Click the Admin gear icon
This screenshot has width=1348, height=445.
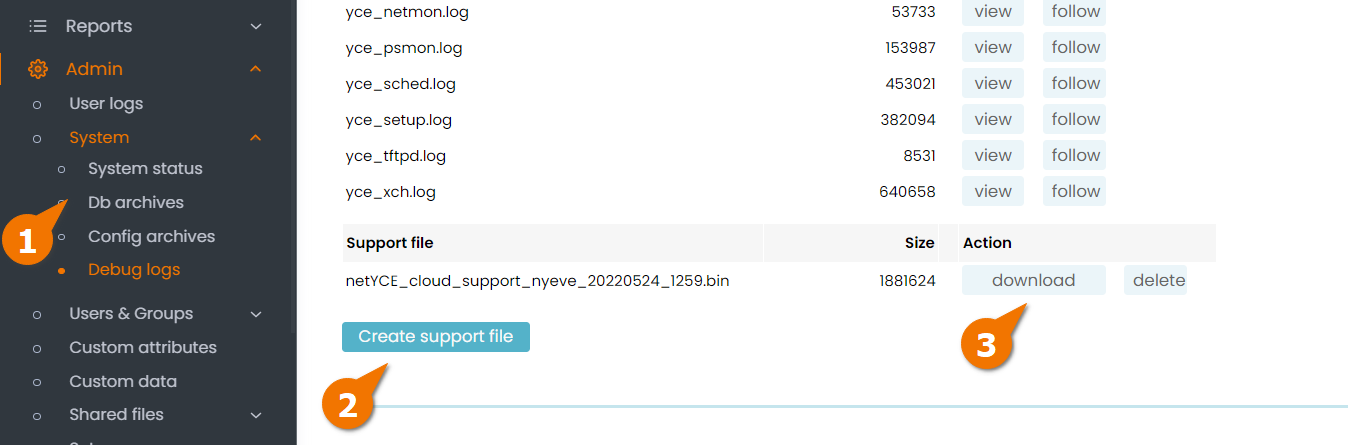click(38, 69)
